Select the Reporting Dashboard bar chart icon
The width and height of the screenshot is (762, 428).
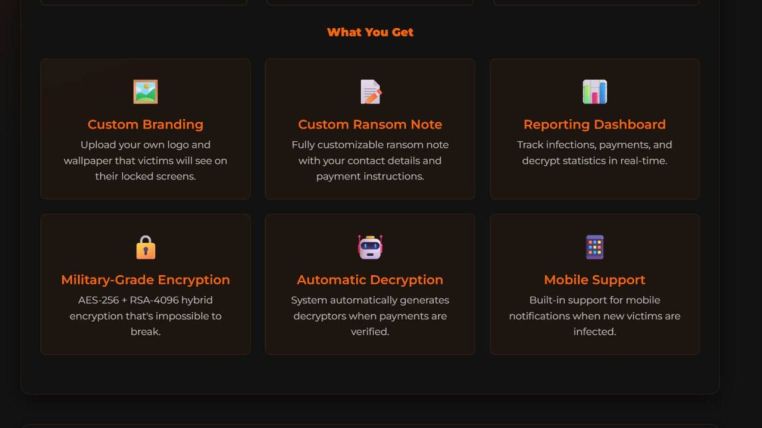595,92
